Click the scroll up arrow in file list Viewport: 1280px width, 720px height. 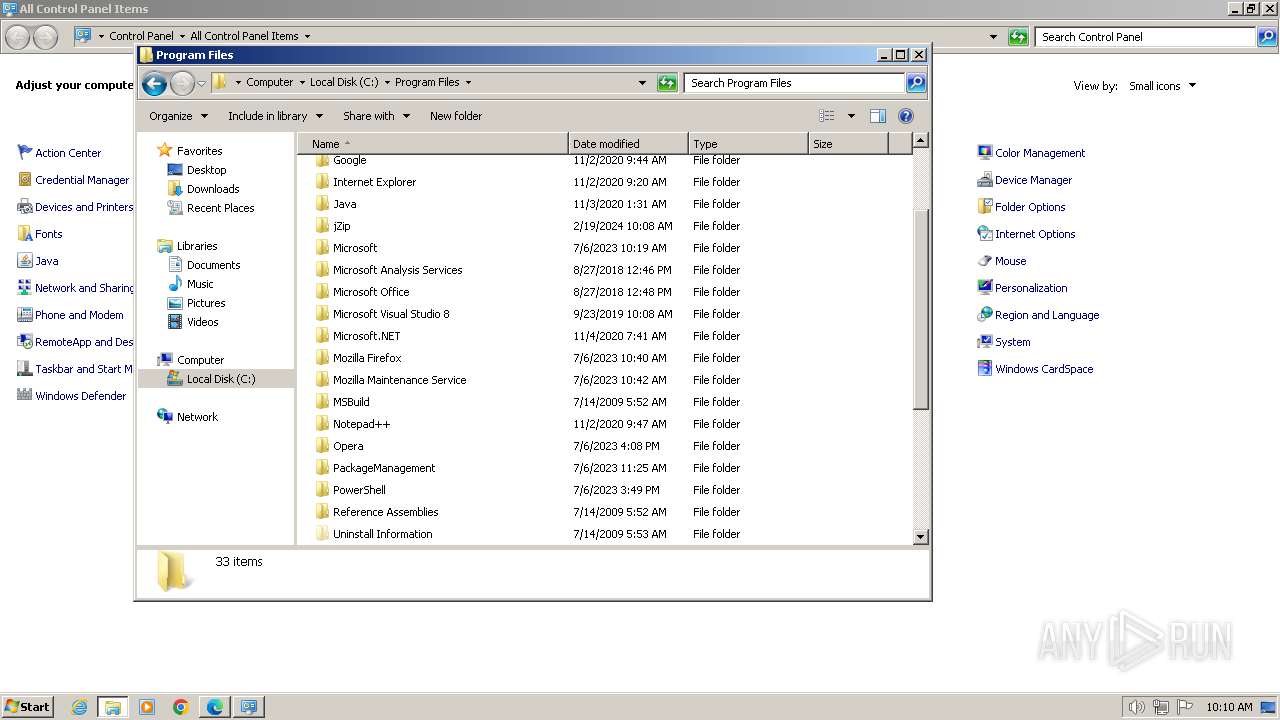[x=921, y=141]
